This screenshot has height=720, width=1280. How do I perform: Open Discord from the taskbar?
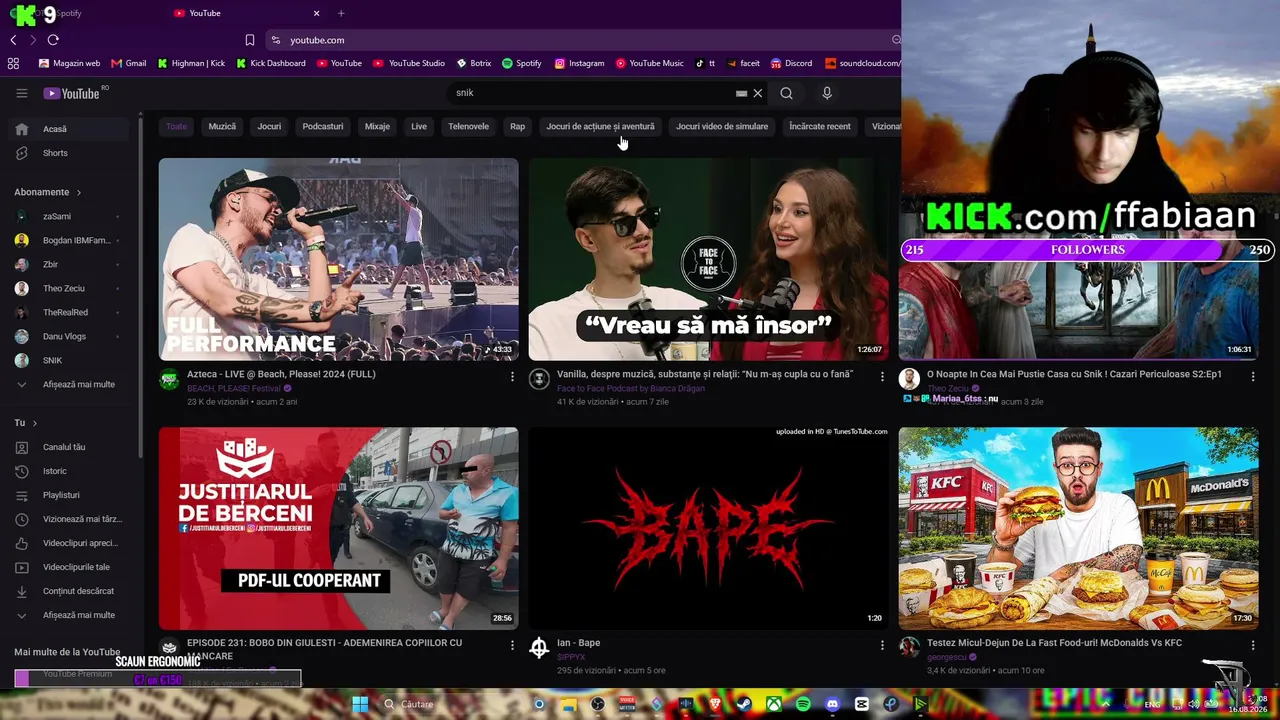click(832, 704)
